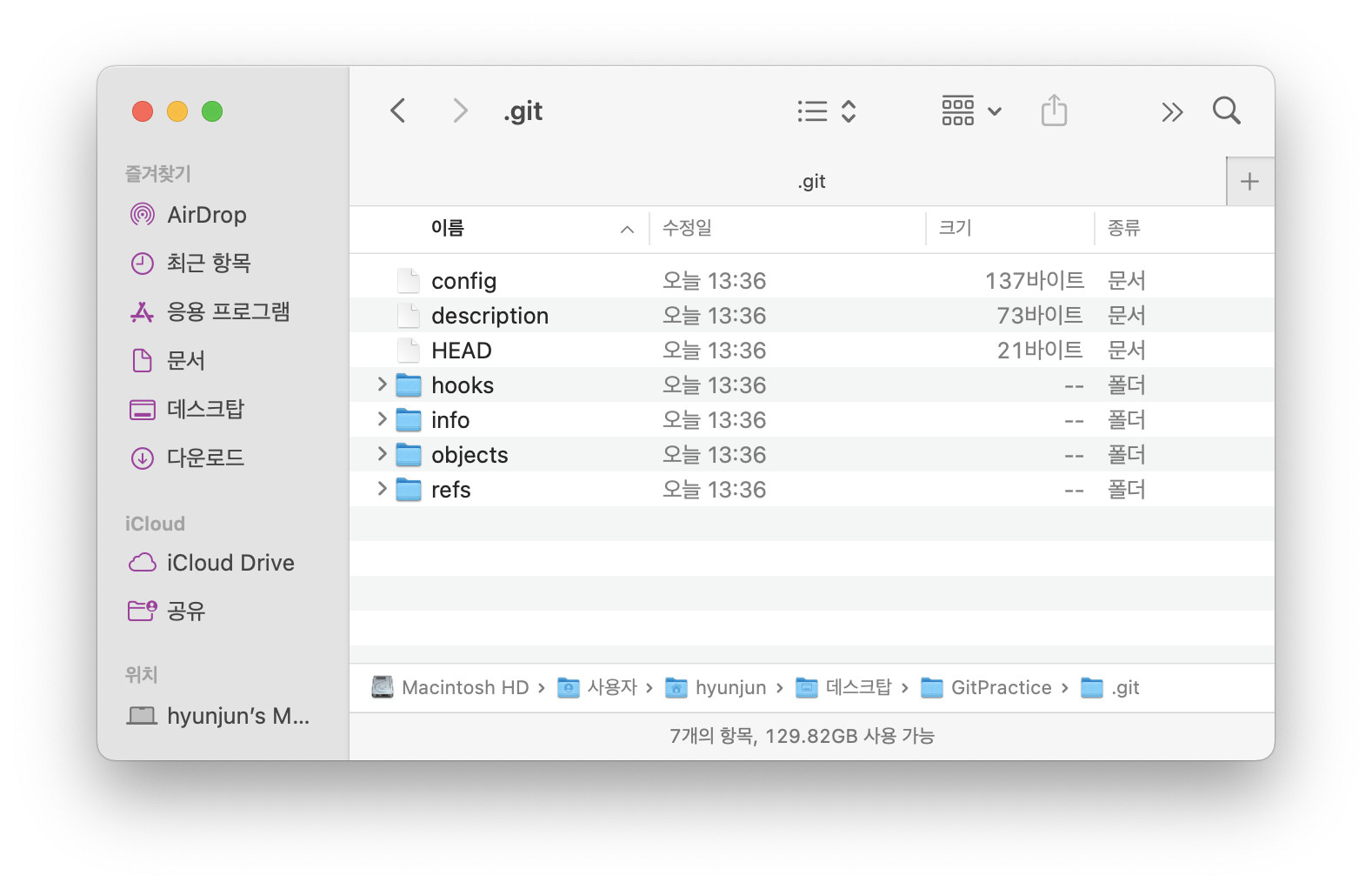Click the status bar item count text
This screenshot has width=1372, height=889.
coord(802,736)
